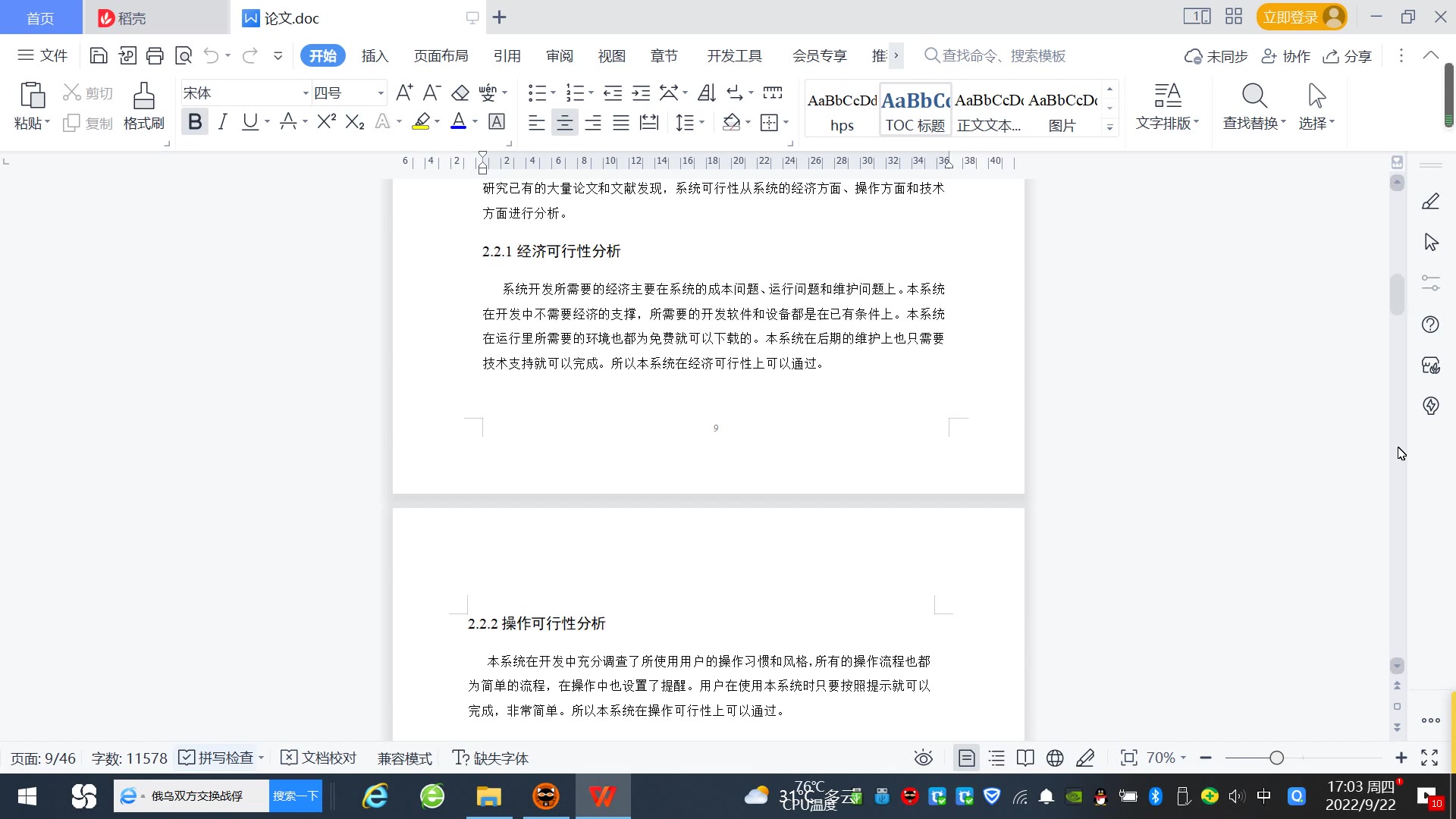Clear formatting eraser icon
This screenshot has height=819, width=1456.
click(460, 93)
